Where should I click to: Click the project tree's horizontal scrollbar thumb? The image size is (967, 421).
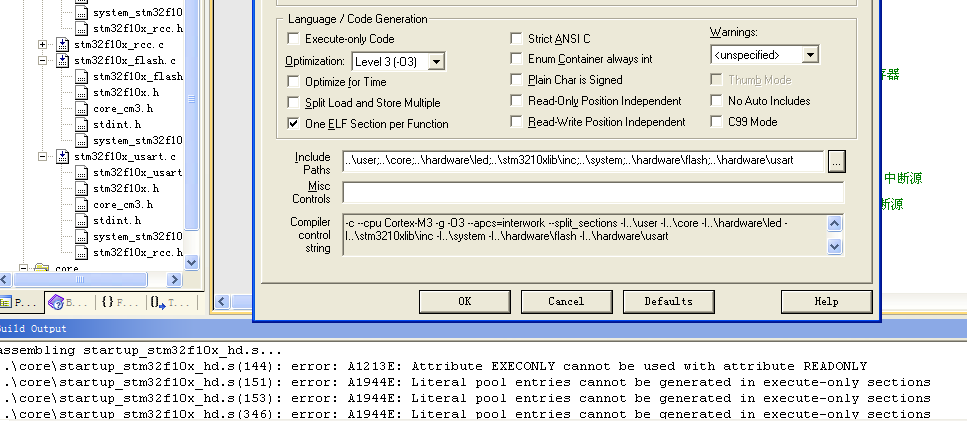[80, 280]
